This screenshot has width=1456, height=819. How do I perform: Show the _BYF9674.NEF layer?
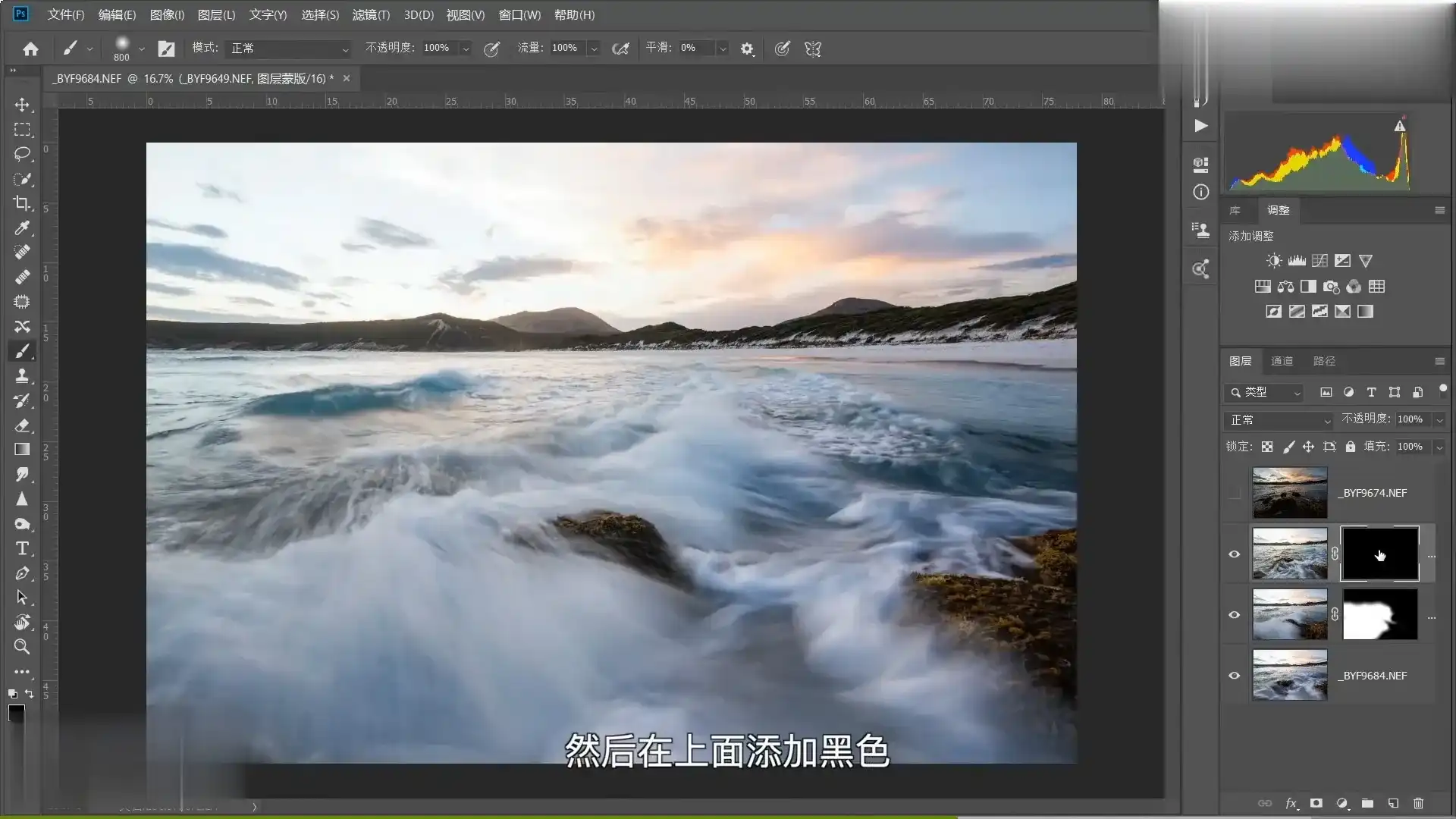[x=1234, y=493]
